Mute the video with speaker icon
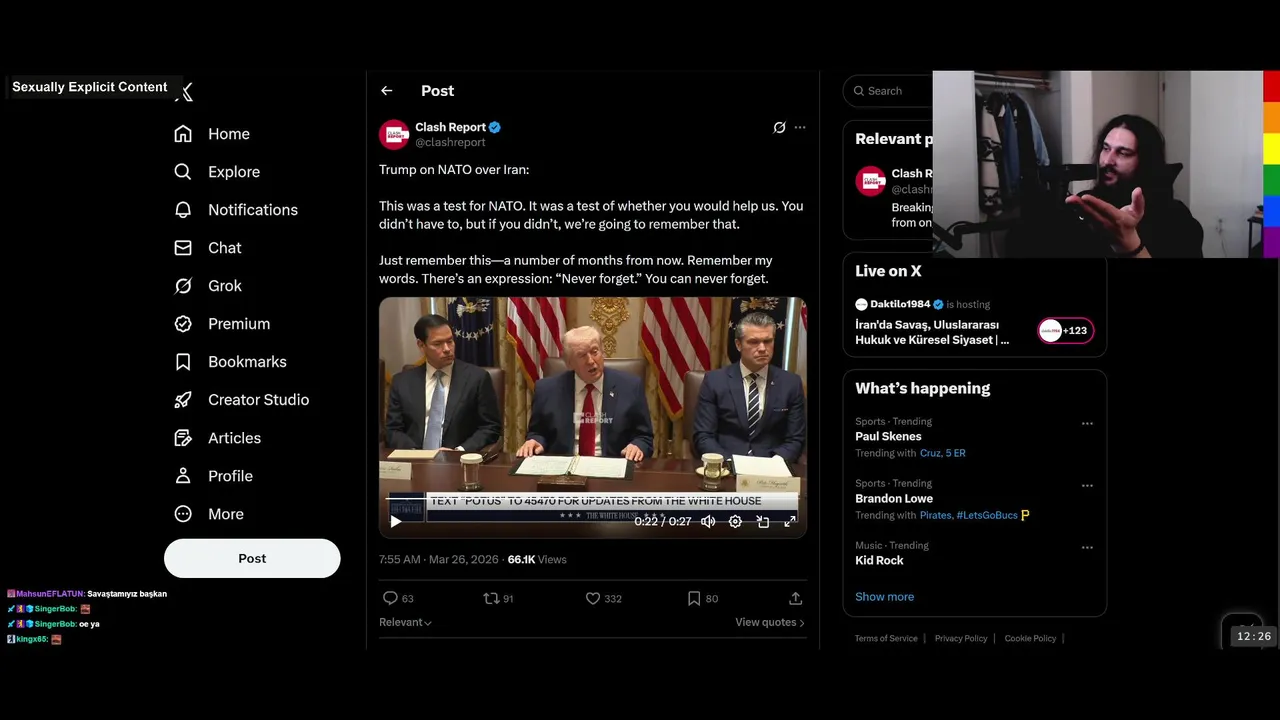This screenshot has width=1280, height=720. coord(708,521)
